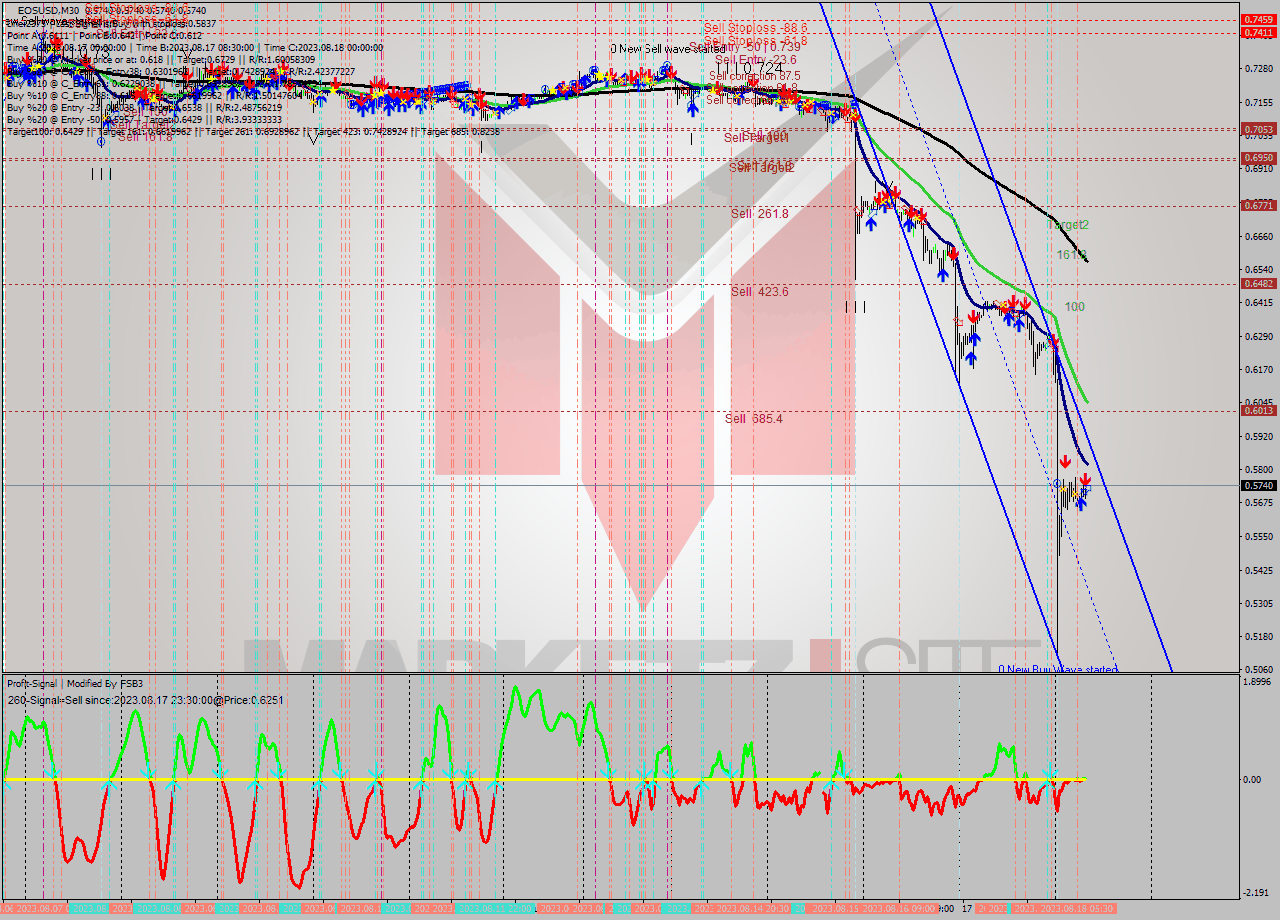This screenshot has width=1280, height=920.
Task: Click the 2023.08.16 09:00 time label
Action: [x=899, y=909]
